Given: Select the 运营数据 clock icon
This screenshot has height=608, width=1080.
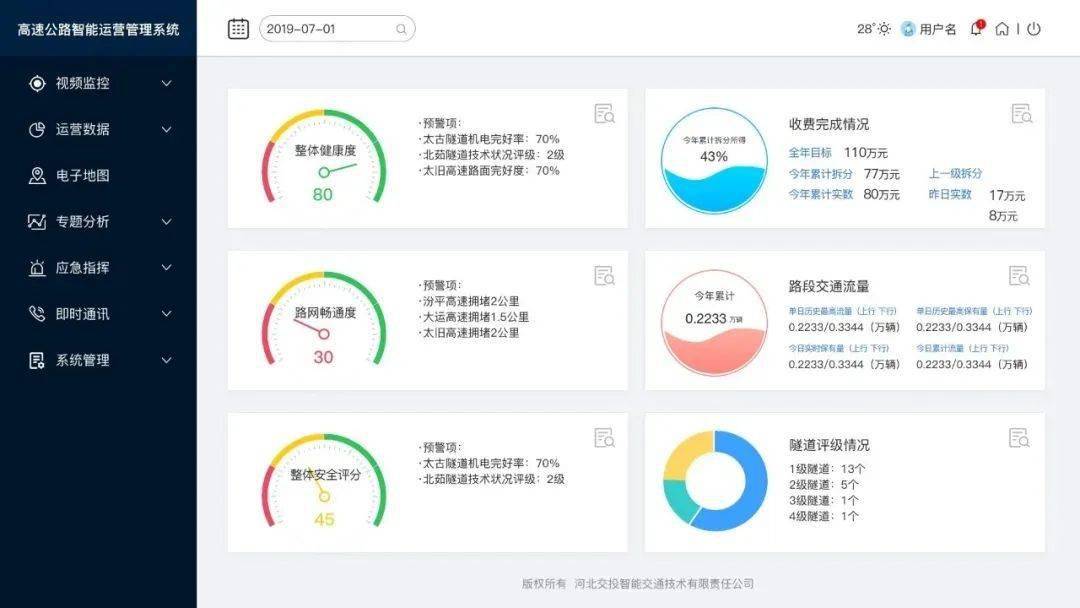Looking at the screenshot, I should (x=38, y=130).
